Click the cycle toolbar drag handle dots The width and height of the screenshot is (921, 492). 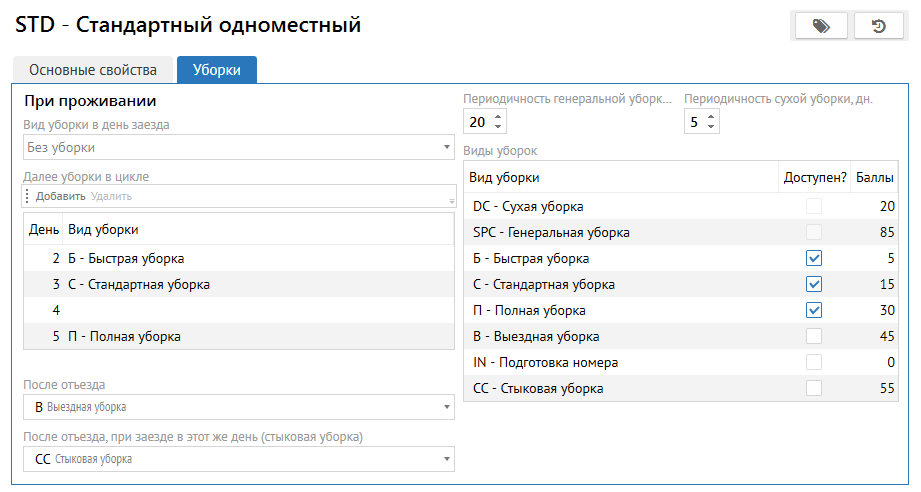point(28,196)
